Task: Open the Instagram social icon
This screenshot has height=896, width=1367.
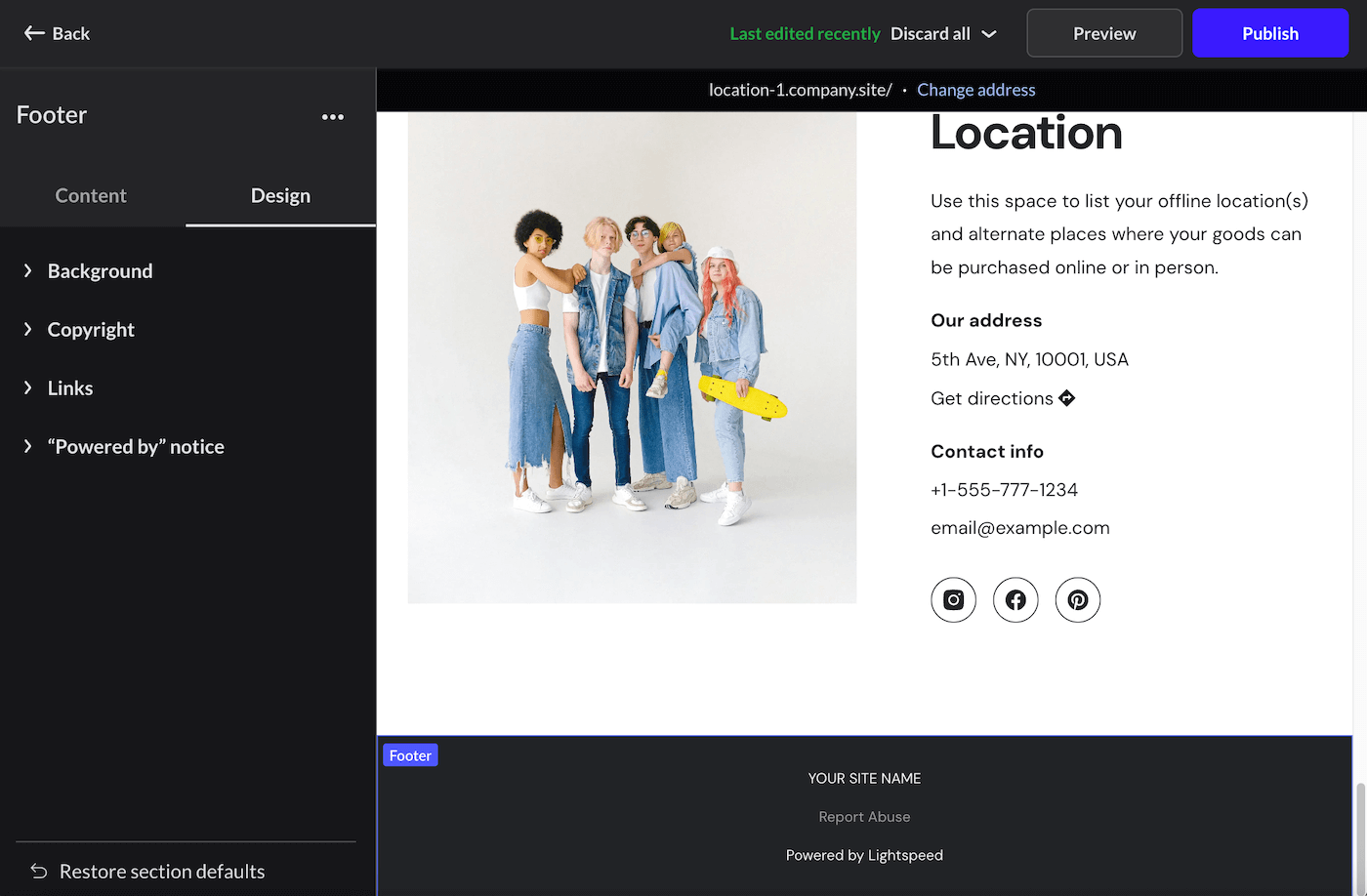Action: [953, 599]
